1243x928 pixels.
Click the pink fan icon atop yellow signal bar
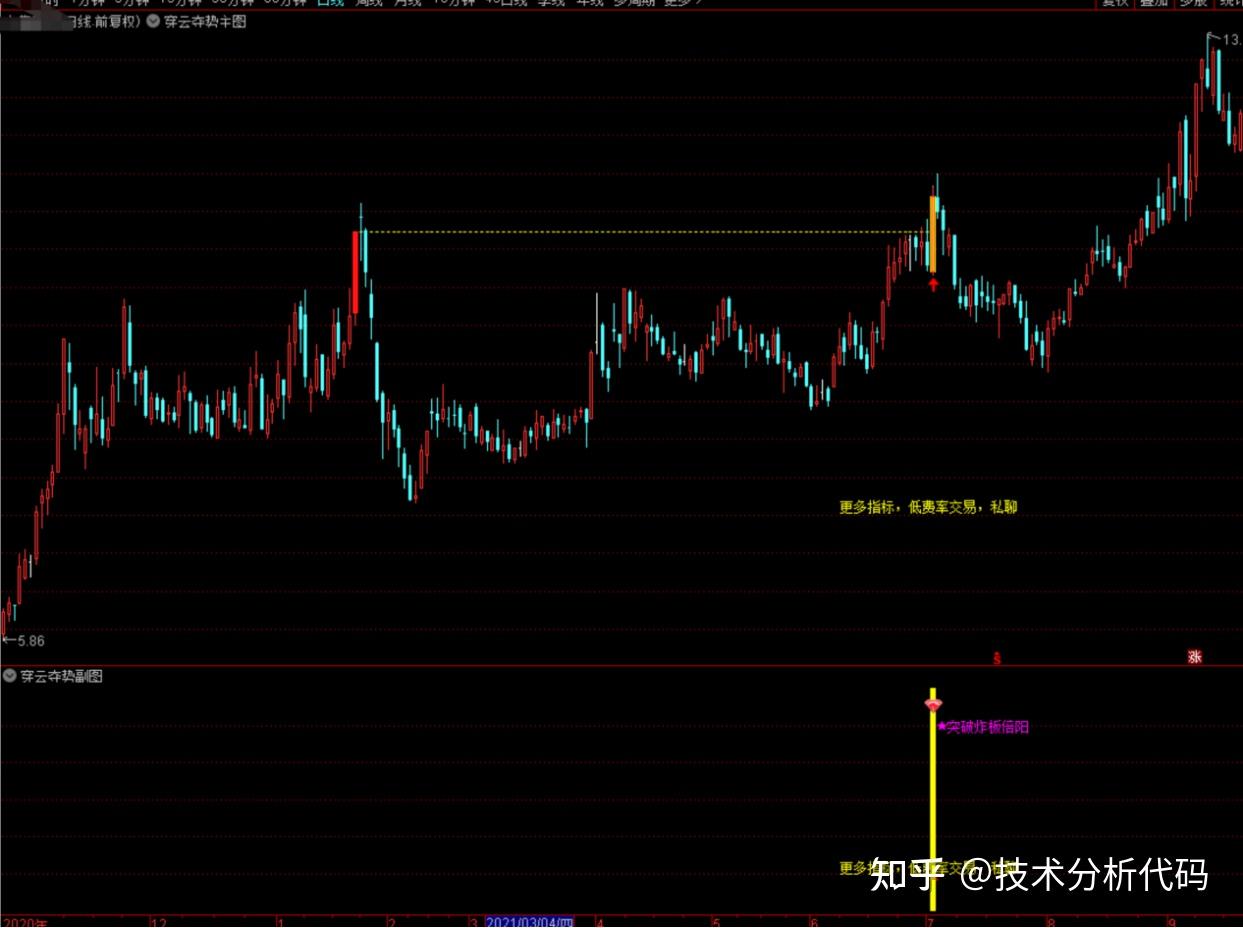pos(933,704)
